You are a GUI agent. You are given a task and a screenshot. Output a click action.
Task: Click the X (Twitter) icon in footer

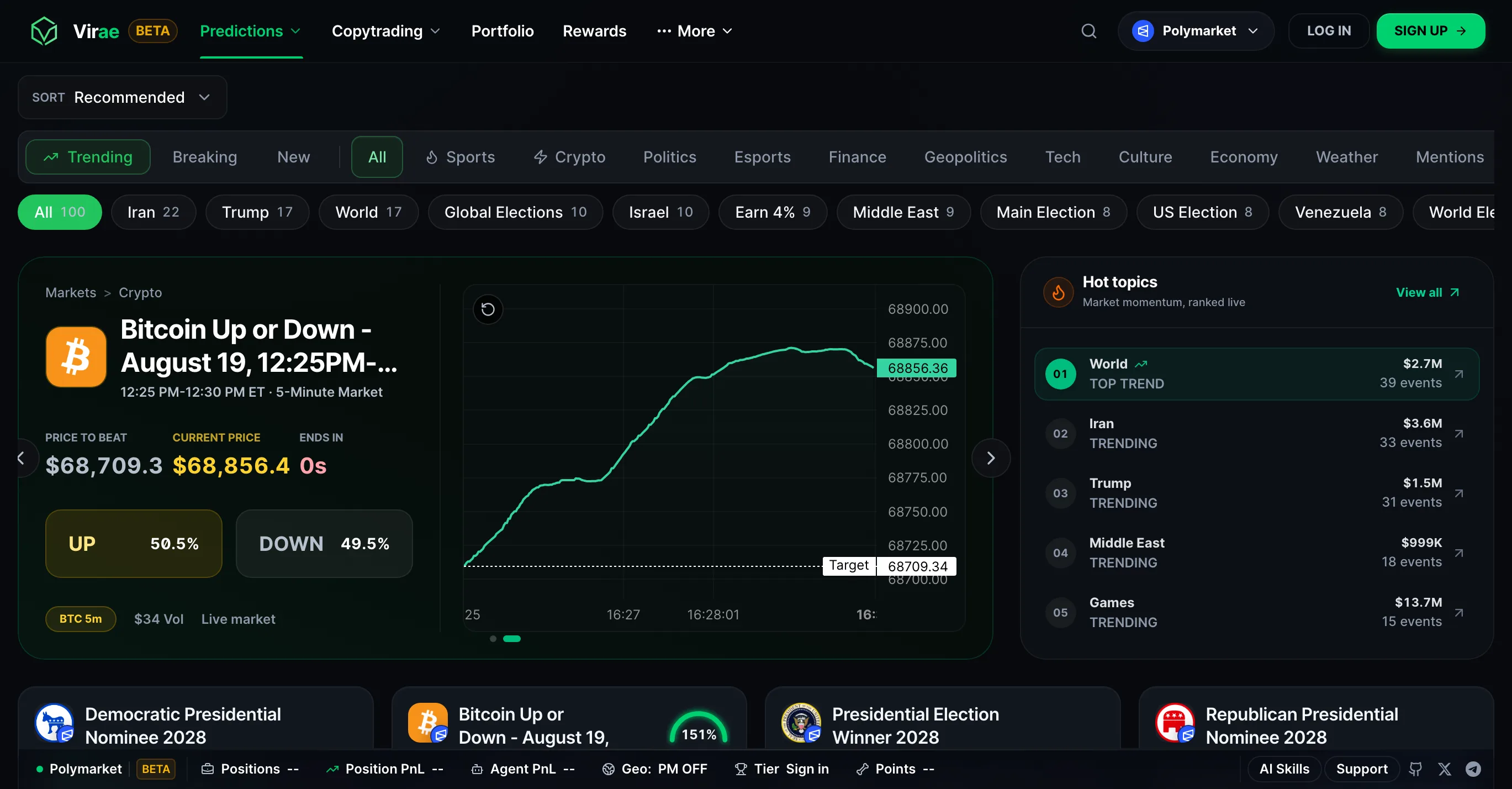point(1444,769)
